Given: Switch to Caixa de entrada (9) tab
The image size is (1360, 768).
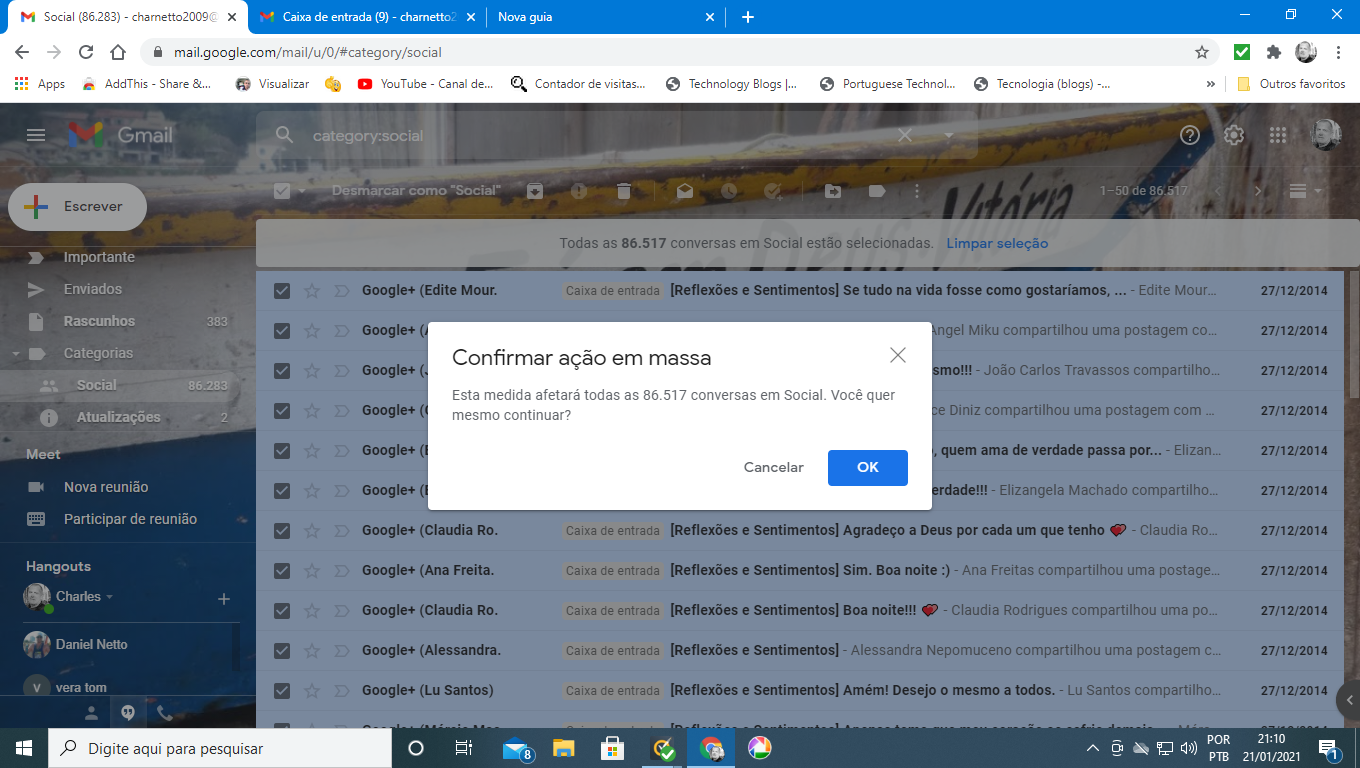Looking at the screenshot, I should click(x=369, y=17).
